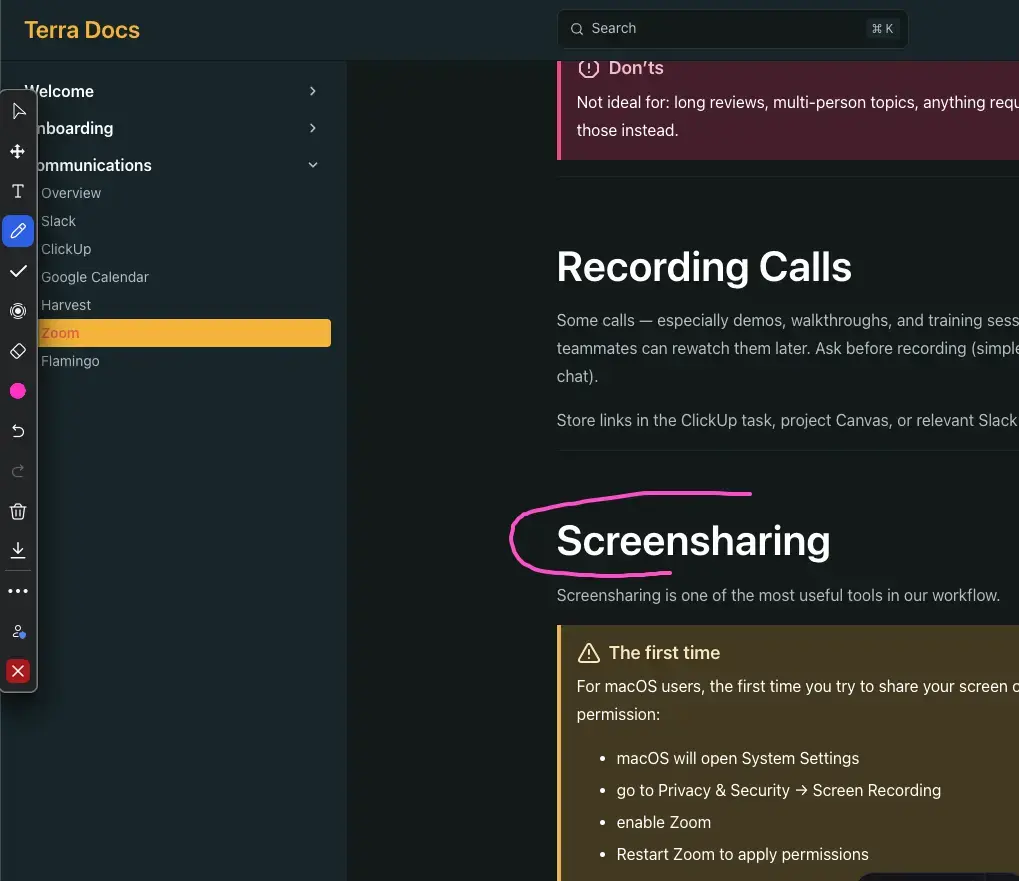Open the Google Calendar page
The height and width of the screenshot is (881, 1019).
tap(95, 277)
